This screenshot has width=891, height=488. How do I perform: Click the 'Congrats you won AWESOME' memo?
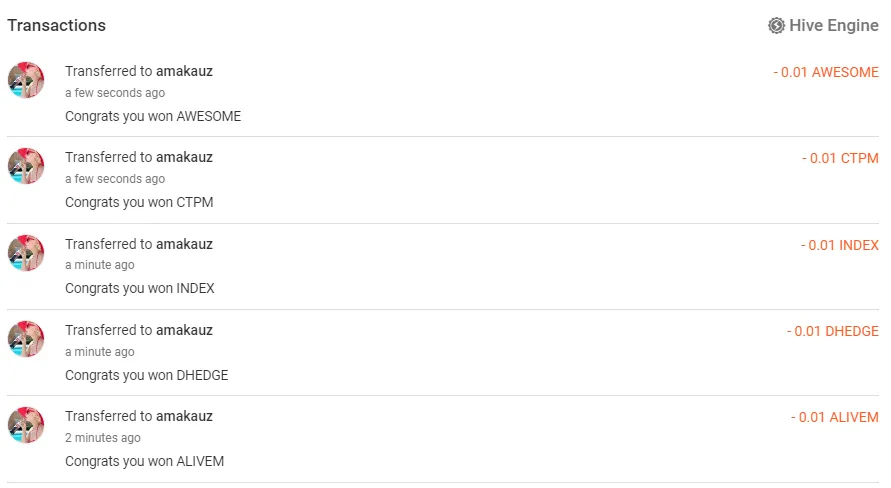point(153,116)
